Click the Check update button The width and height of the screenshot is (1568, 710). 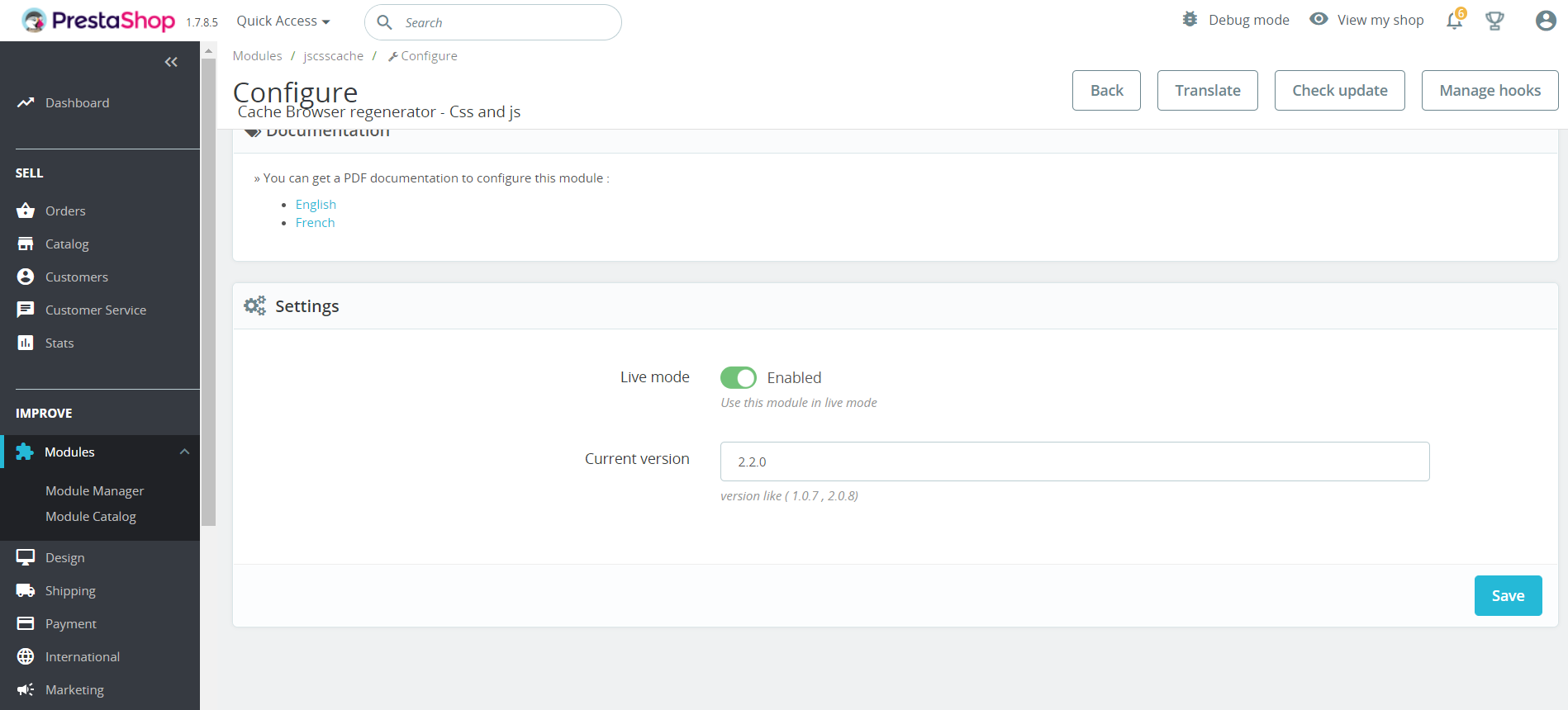(x=1340, y=90)
